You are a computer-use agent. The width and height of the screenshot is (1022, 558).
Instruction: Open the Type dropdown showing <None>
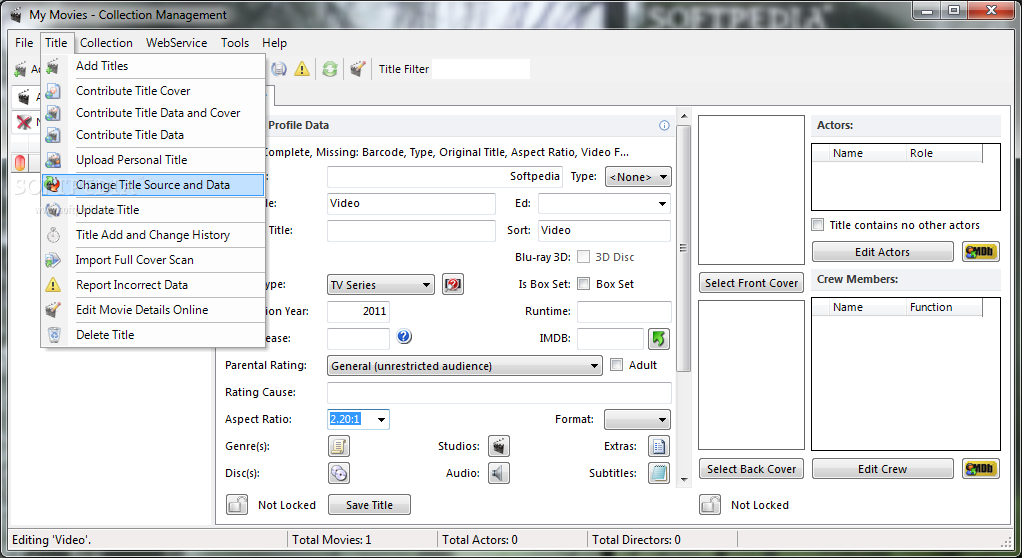pos(638,177)
